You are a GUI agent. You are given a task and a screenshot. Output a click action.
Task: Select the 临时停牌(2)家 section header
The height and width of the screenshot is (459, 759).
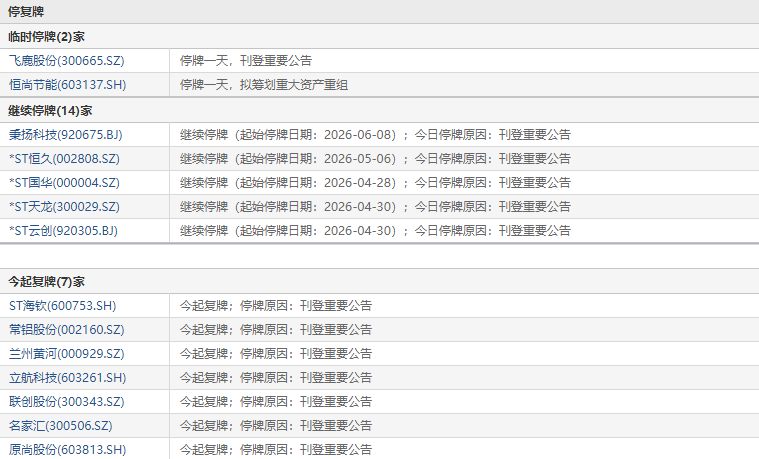pyautogui.click(x=46, y=37)
